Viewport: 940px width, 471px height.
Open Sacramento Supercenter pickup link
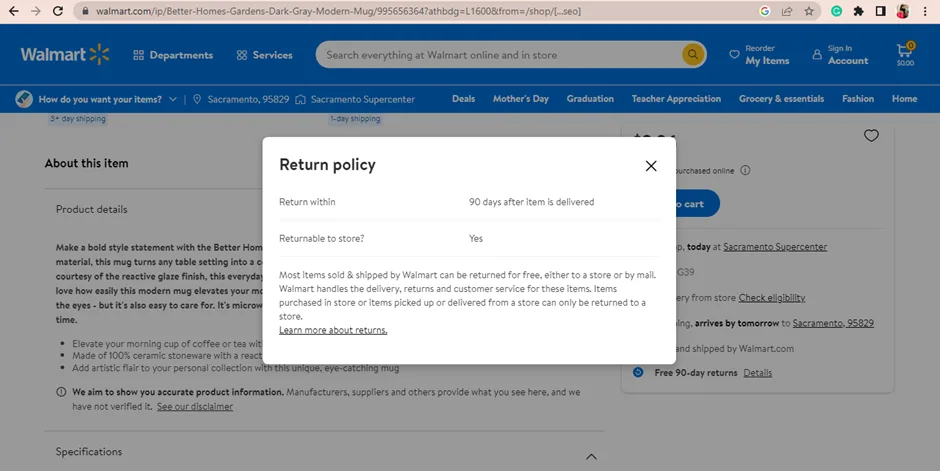(775, 247)
